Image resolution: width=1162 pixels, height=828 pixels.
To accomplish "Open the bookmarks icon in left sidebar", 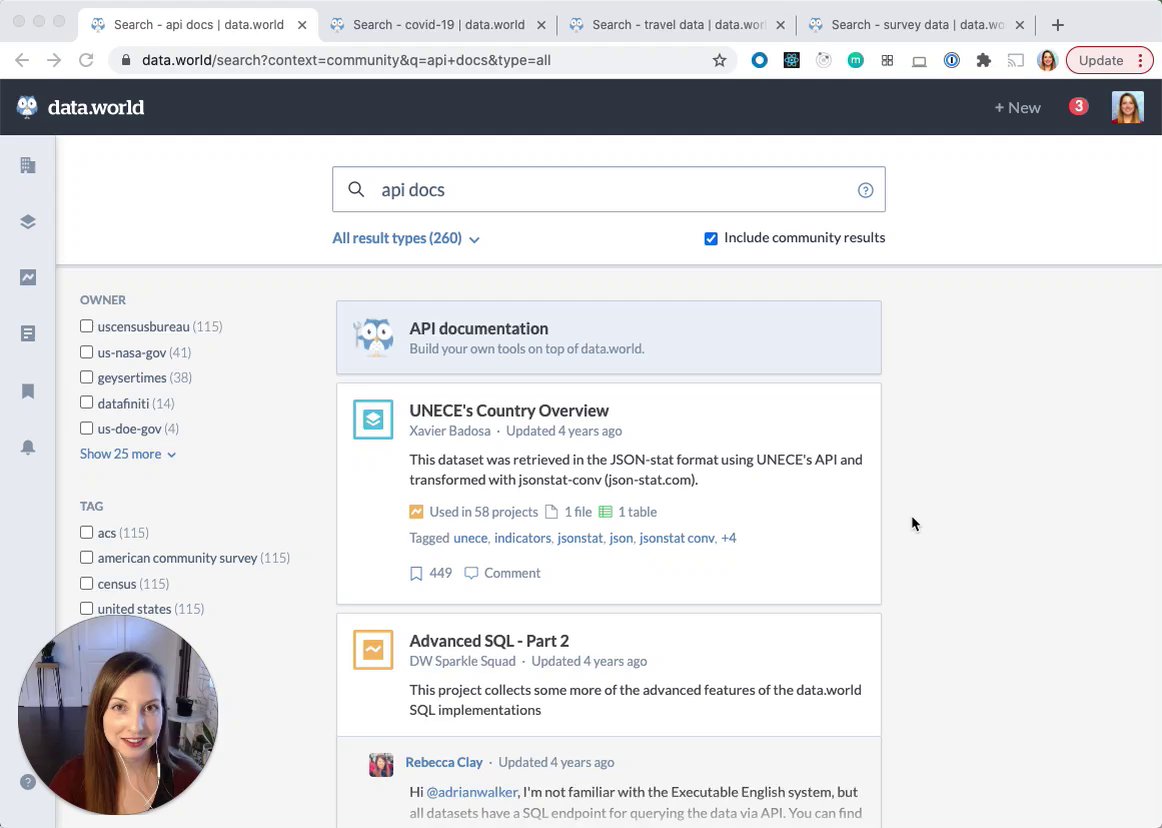I will point(28,391).
